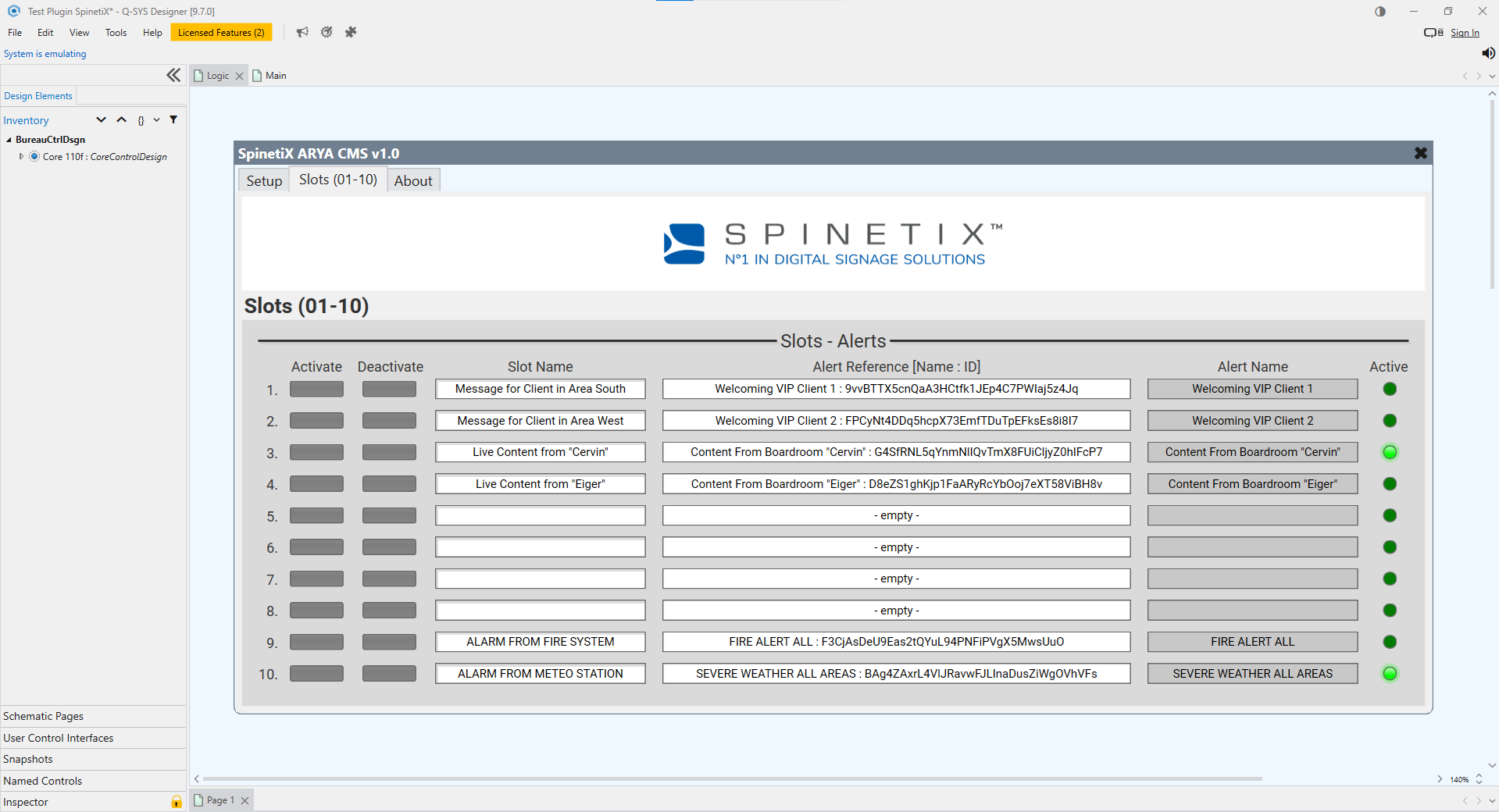Click the slot 5 Slot Name field
The height and width of the screenshot is (812, 1499).
(541, 515)
